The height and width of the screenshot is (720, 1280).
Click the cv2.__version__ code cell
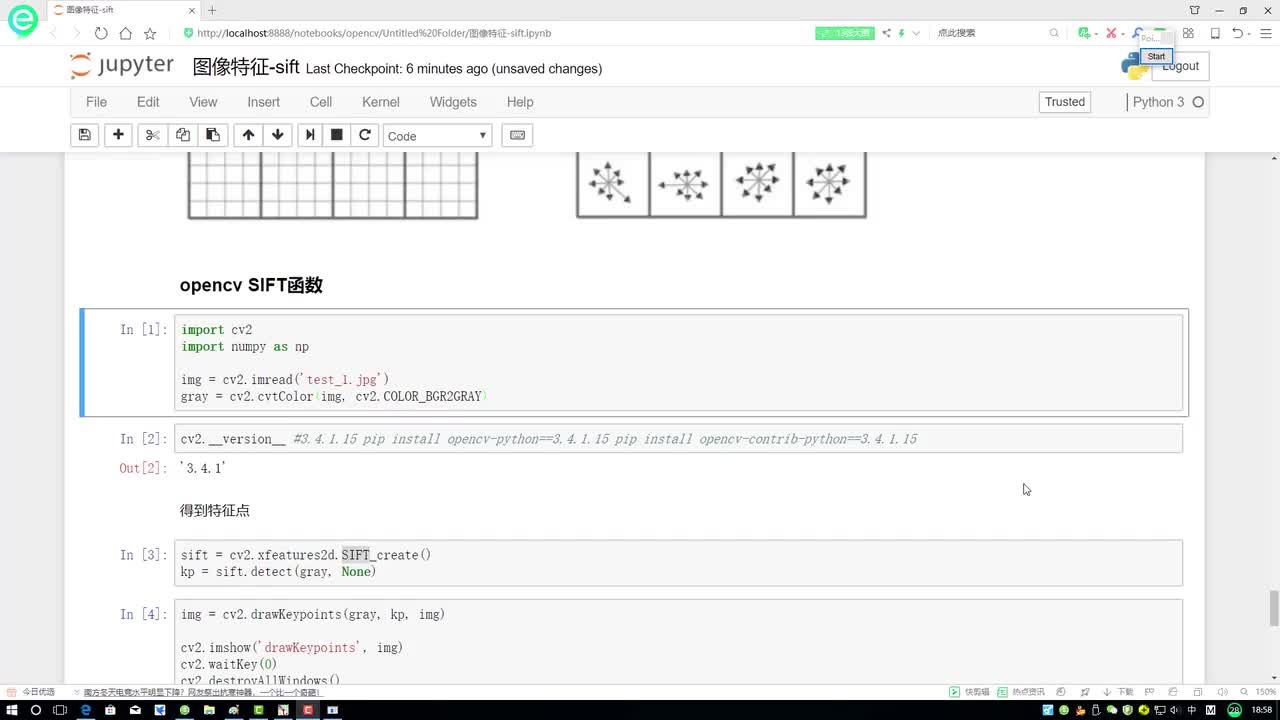coord(678,439)
